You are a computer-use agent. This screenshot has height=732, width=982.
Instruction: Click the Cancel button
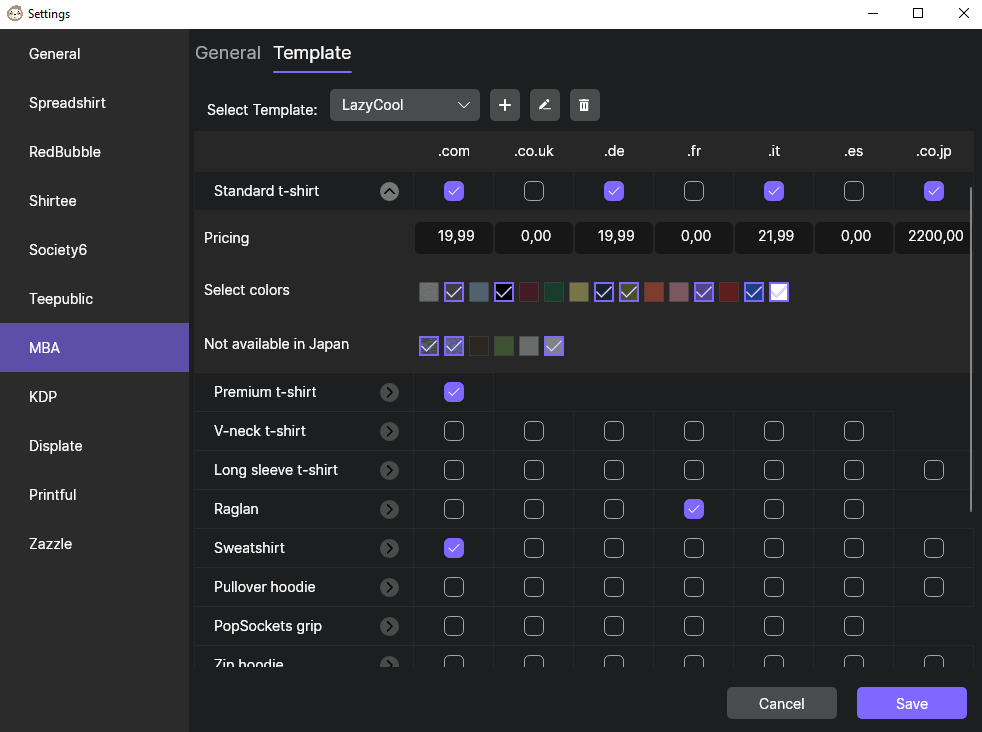click(782, 703)
